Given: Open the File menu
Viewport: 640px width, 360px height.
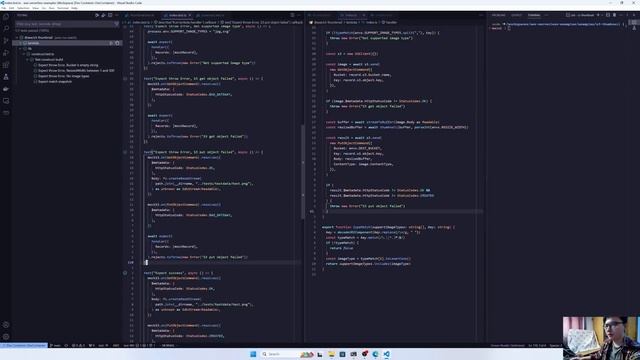Looking at the screenshot, I should point(3,8).
